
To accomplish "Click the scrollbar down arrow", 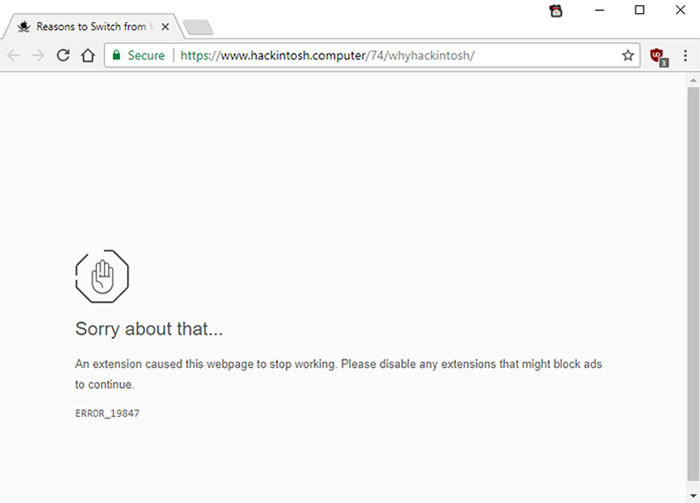I will (x=692, y=496).
